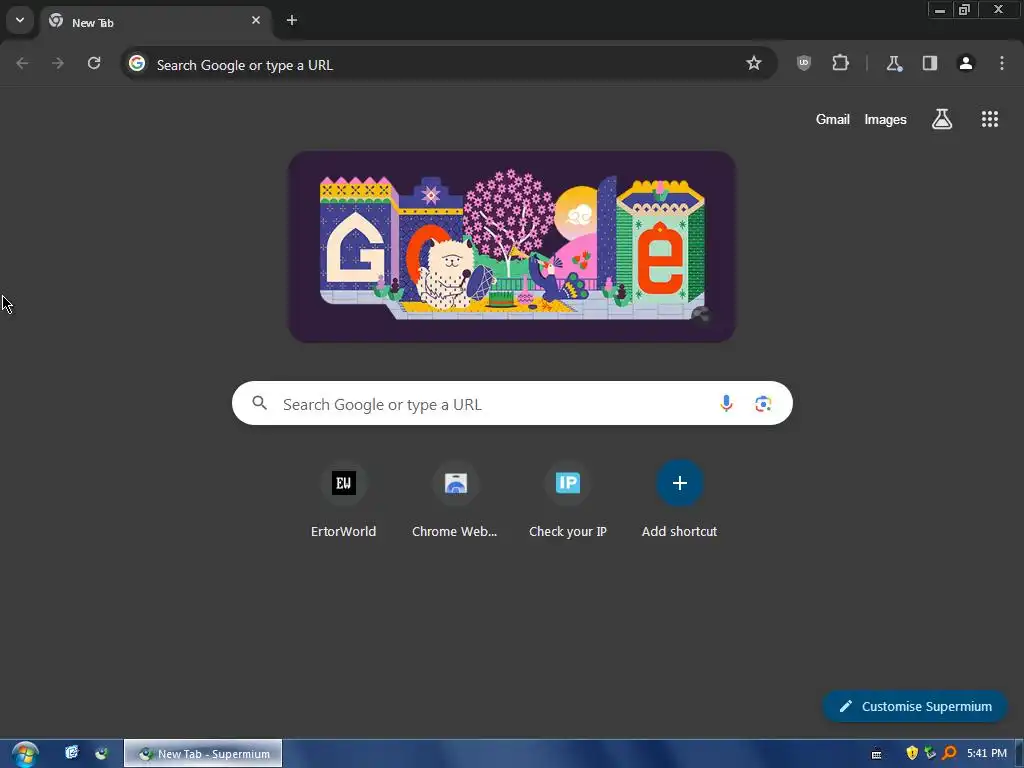This screenshot has height=768, width=1024.
Task: Select the New Tab - Supermium taskbar button
Action: pos(203,754)
